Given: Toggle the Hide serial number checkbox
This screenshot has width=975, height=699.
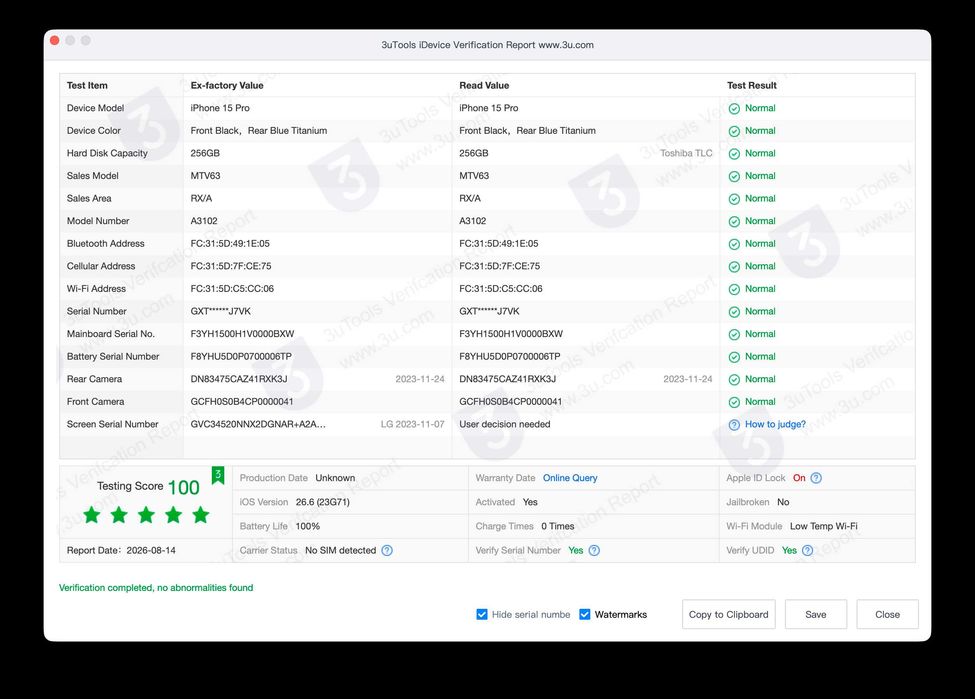Looking at the screenshot, I should pyautogui.click(x=482, y=614).
